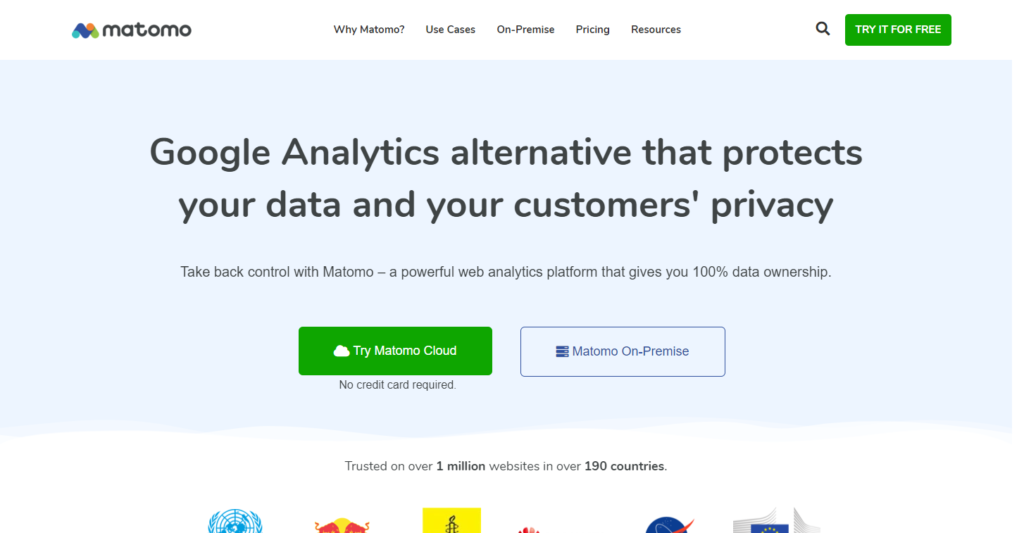Click the yellow Amnesty International logo
The height and width of the screenshot is (533, 1024).
click(x=451, y=521)
